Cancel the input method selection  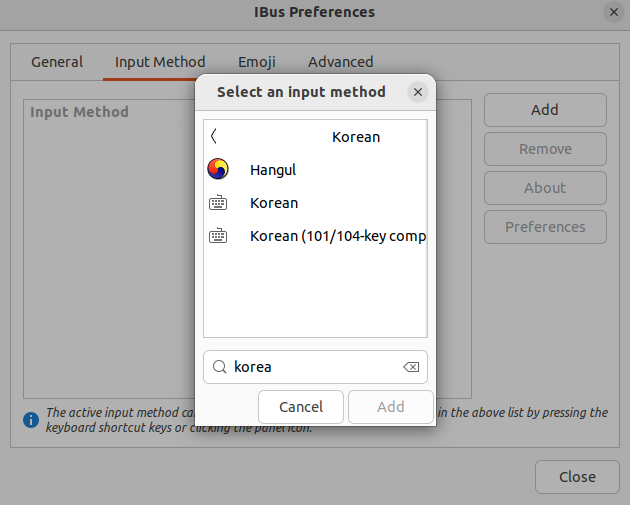301,407
